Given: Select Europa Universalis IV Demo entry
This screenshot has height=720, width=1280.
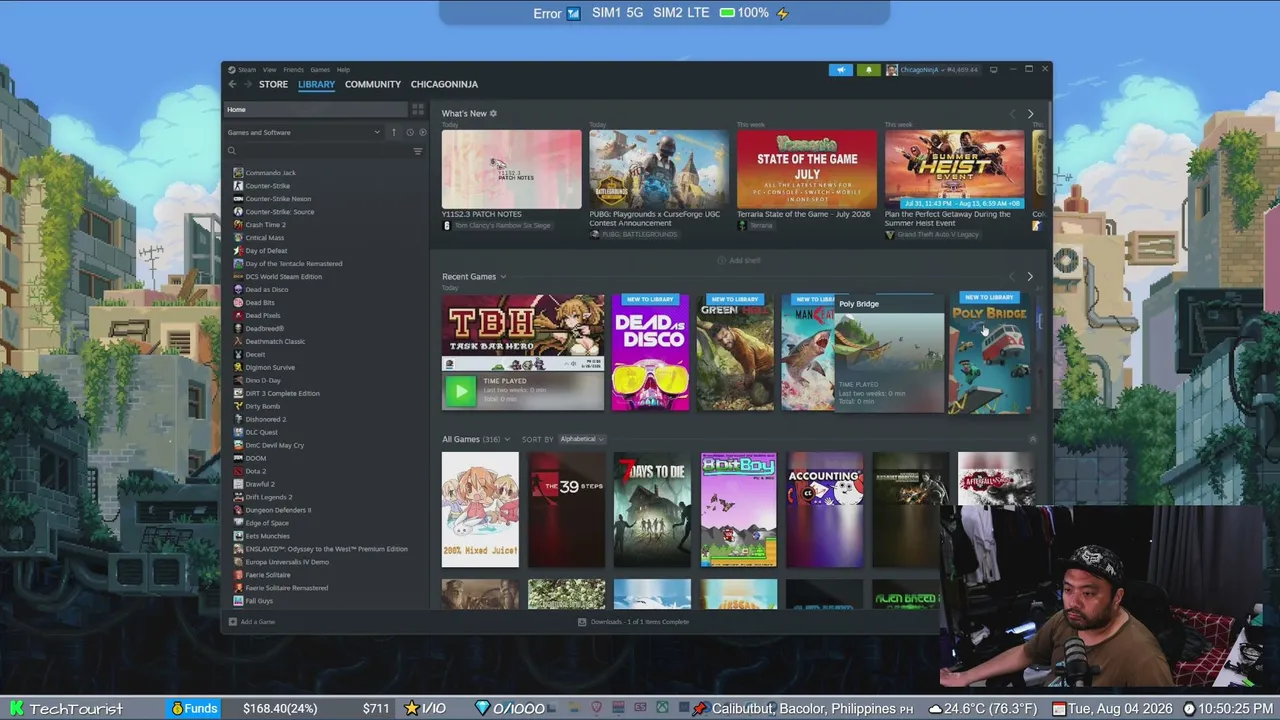Looking at the screenshot, I should (287, 562).
